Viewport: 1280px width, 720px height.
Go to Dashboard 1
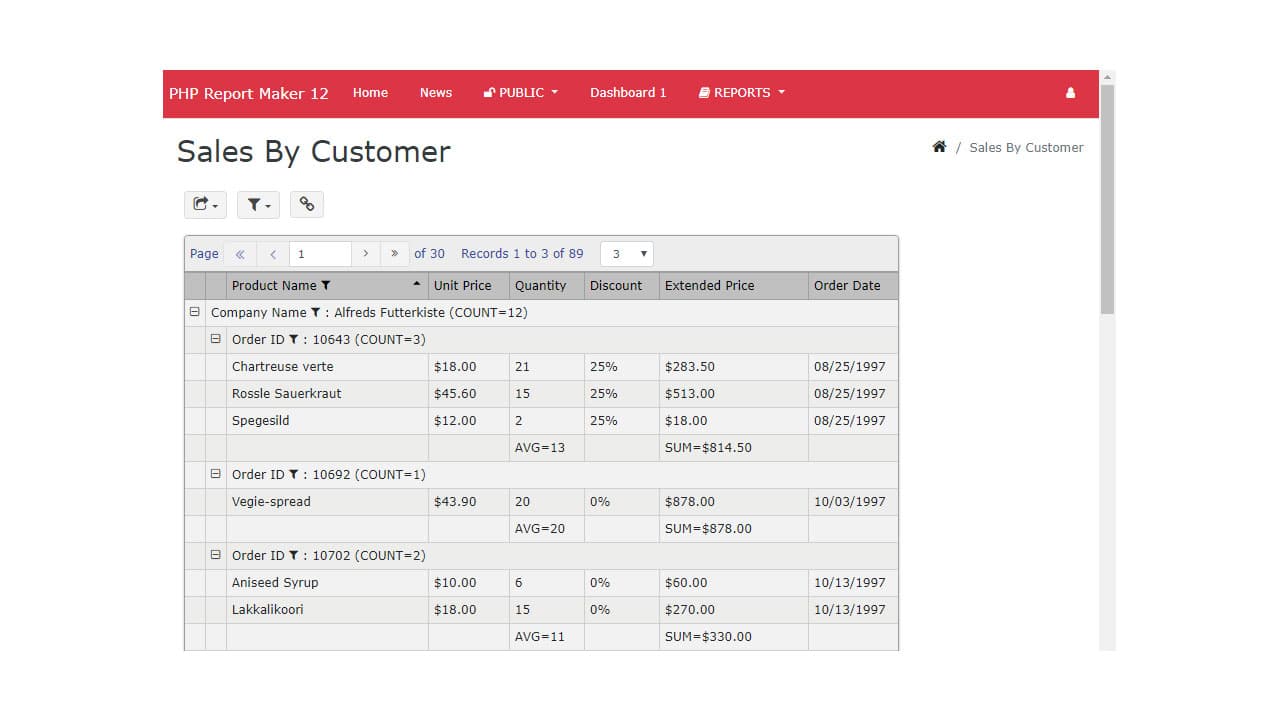[628, 92]
